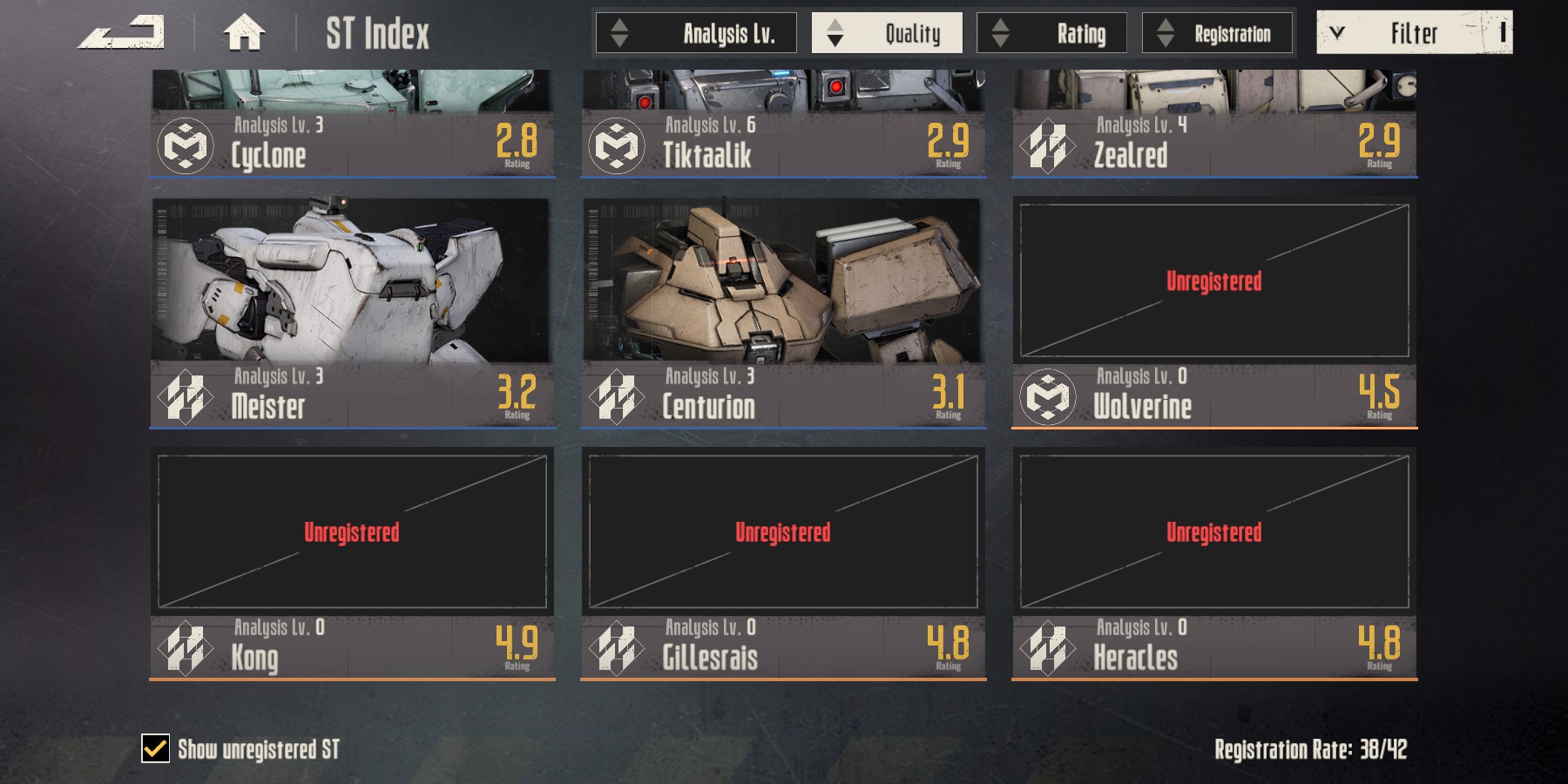Open the Filter dropdown
Viewport: 1568px width, 784px height.
coord(1414,32)
